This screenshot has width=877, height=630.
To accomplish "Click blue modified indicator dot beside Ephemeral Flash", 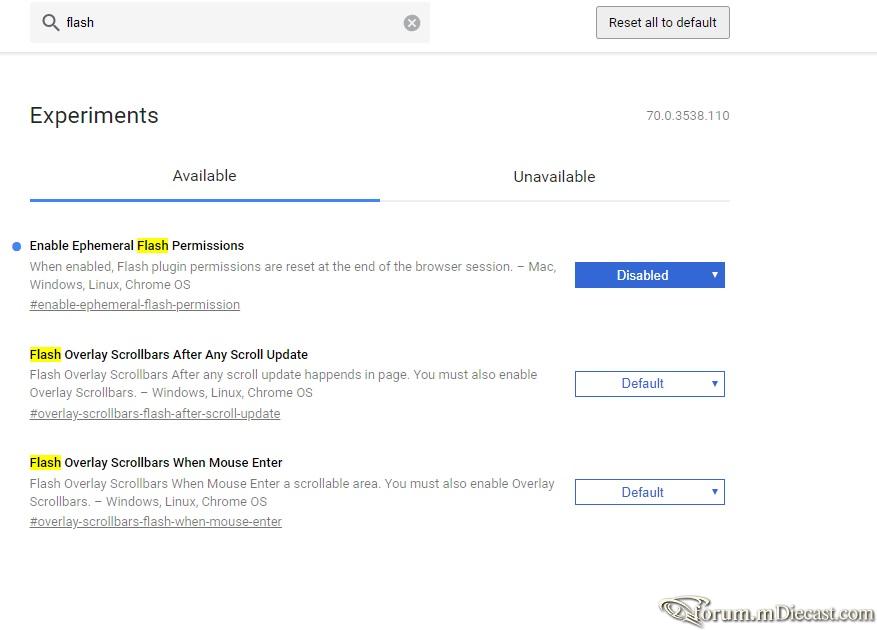I will click(x=17, y=246).
